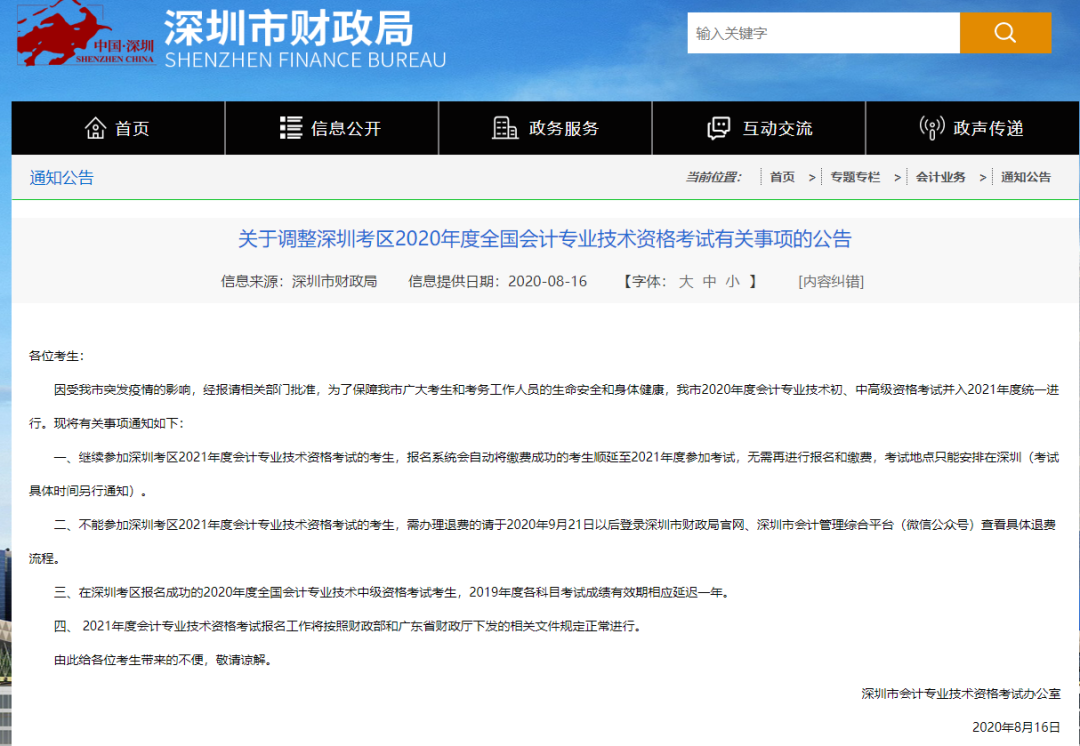Image resolution: width=1080 pixels, height=746 pixels.
Task: Click the building icon beside 政务服务
Action: [505, 128]
